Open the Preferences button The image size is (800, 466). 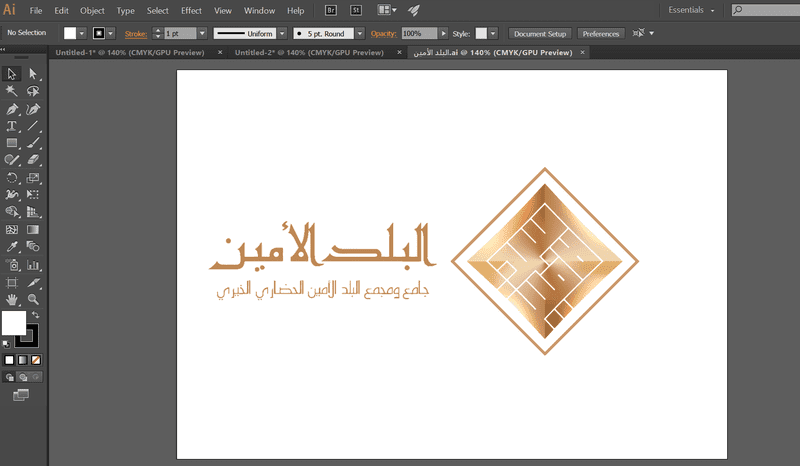(601, 33)
